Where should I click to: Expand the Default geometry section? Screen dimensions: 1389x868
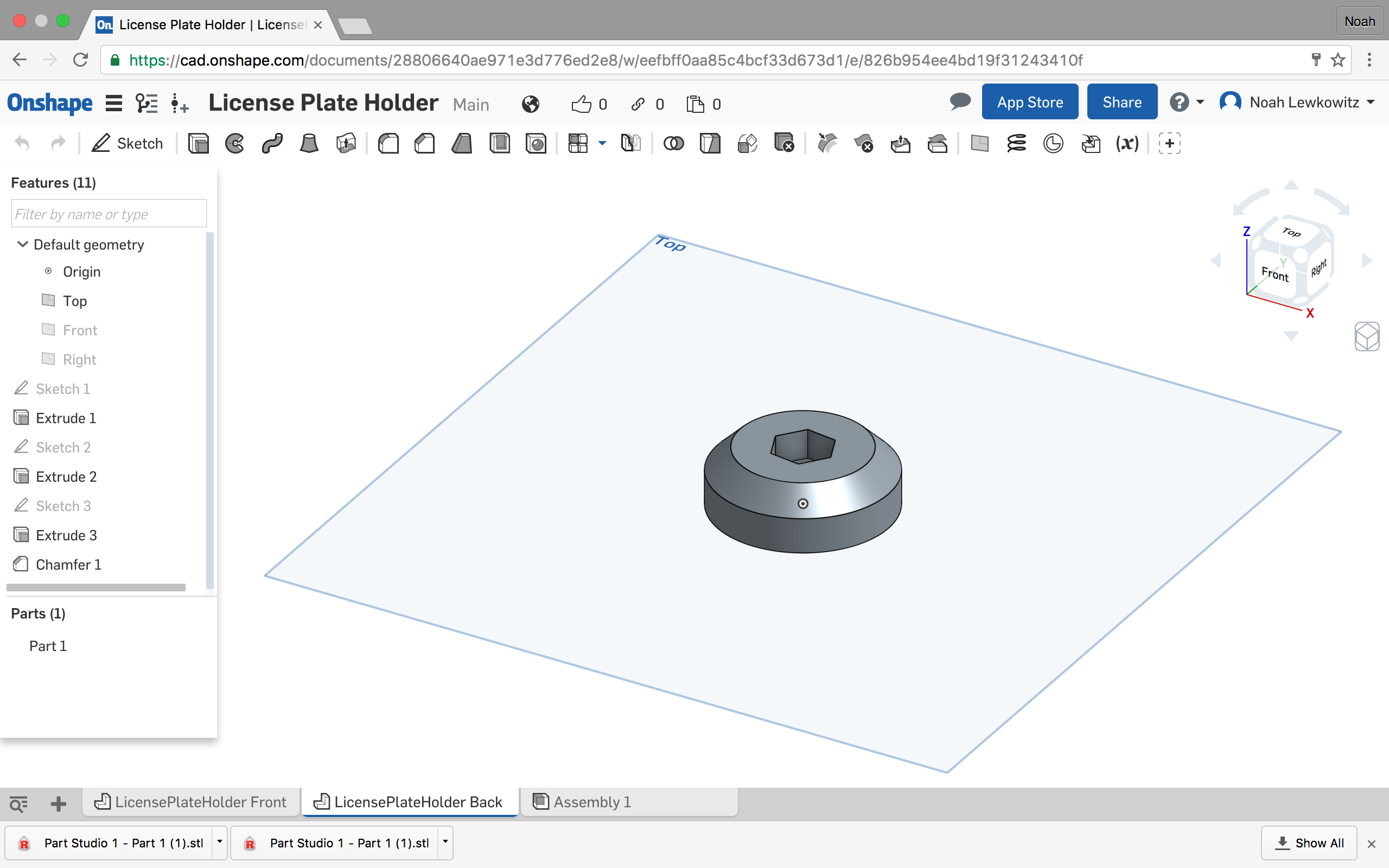tap(22, 243)
